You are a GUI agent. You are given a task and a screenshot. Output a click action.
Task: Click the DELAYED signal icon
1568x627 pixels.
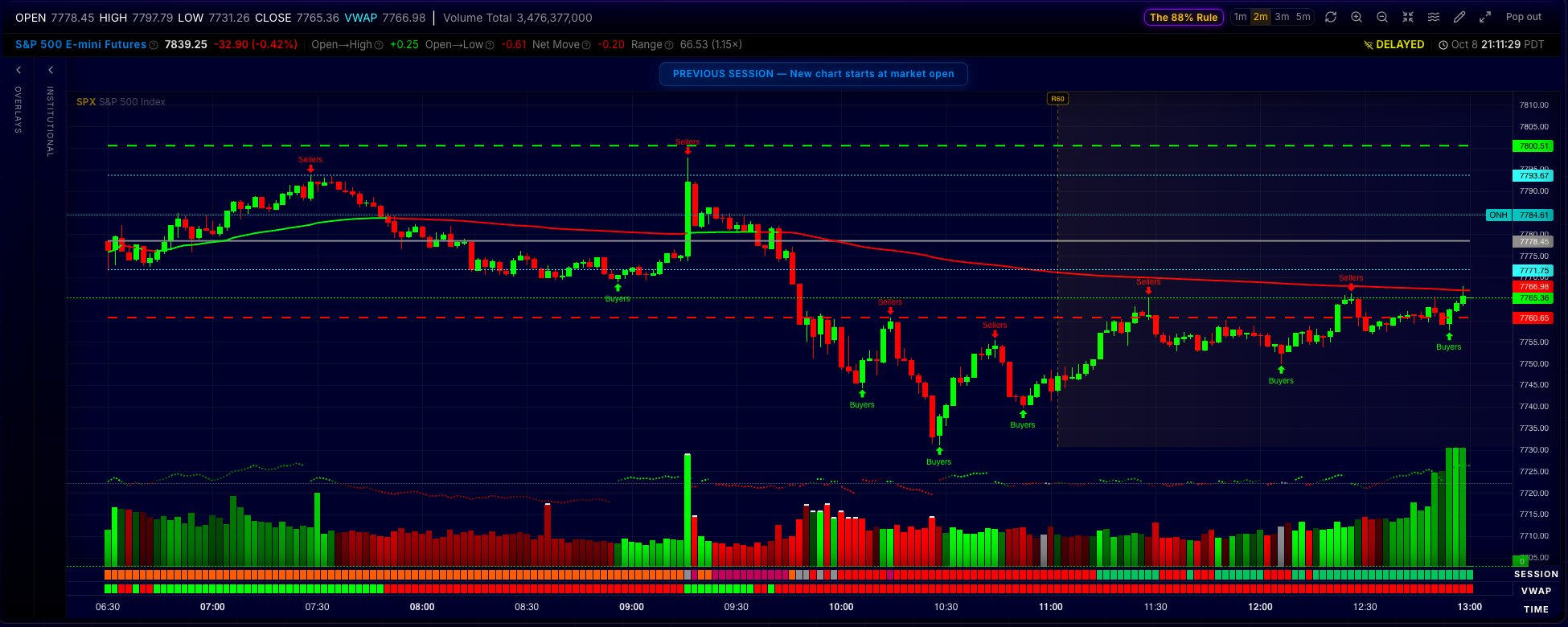pyautogui.click(x=1369, y=45)
